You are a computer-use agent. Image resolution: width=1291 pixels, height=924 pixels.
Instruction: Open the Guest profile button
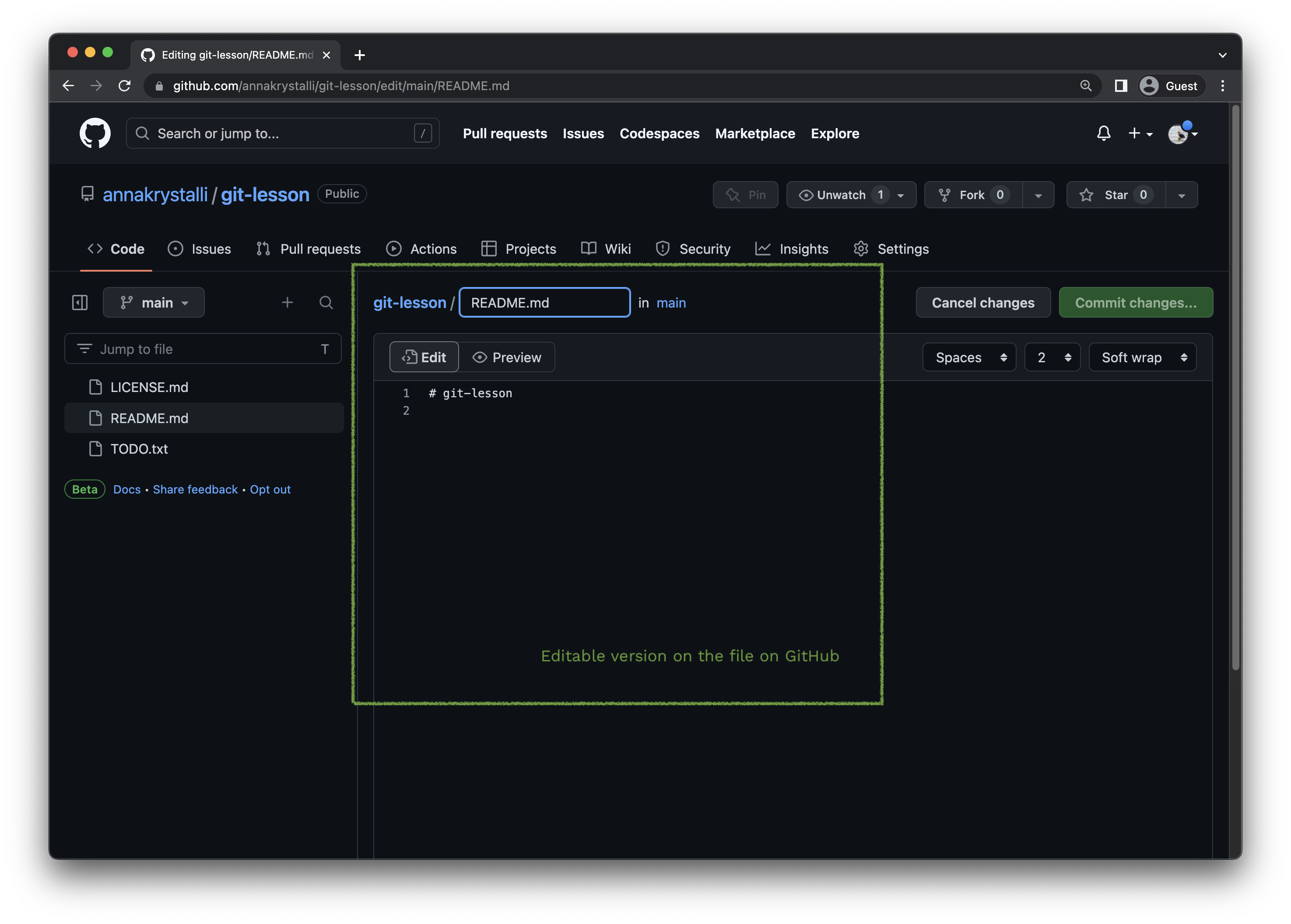click(x=1171, y=86)
